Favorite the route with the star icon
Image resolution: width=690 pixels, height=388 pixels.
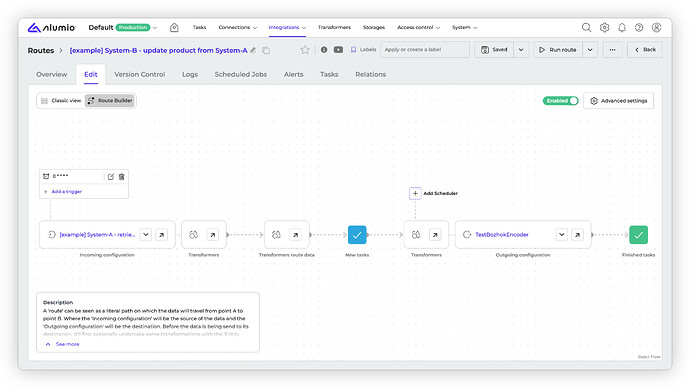click(x=305, y=50)
